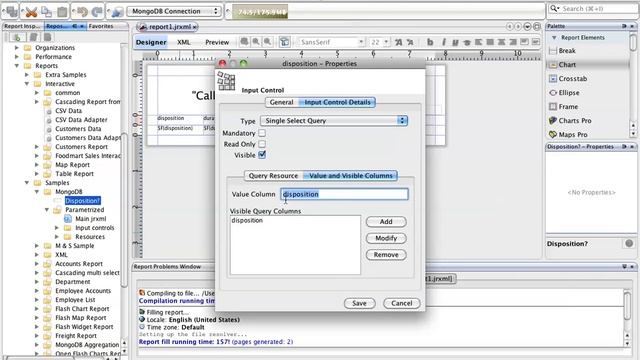Click the memory usage bar to run garbage collection
Screen dimensions: 640x360
[x=260, y=12]
